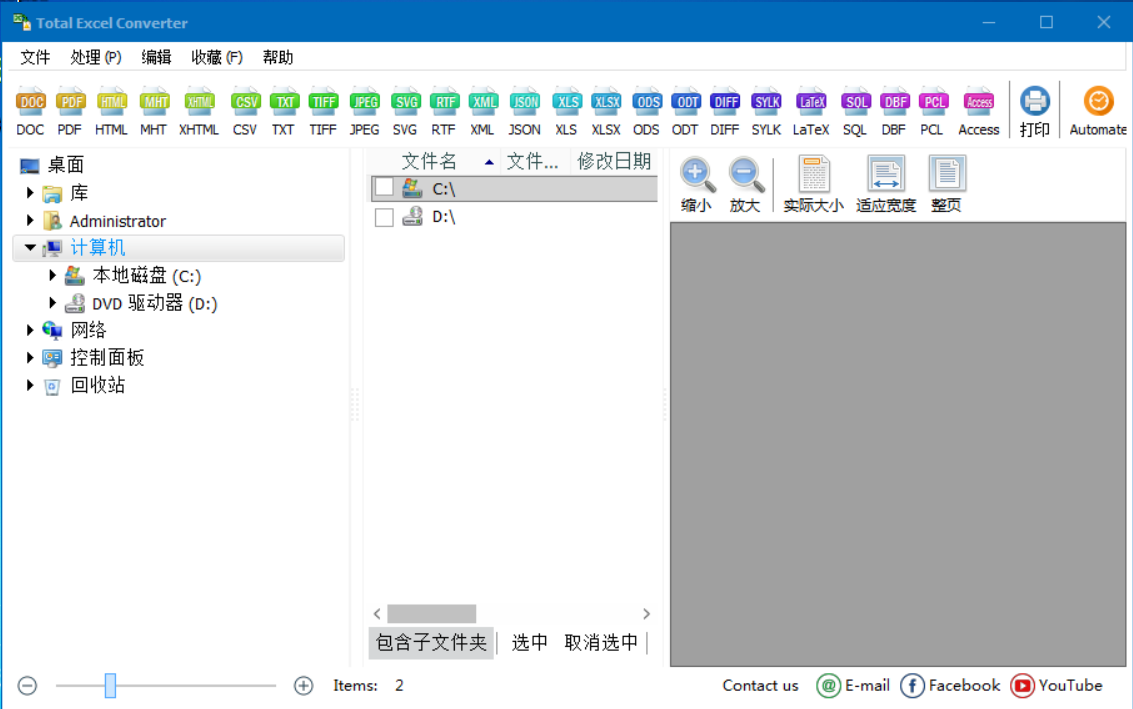
Task: Expand the 网络 tree node
Action: coord(30,330)
